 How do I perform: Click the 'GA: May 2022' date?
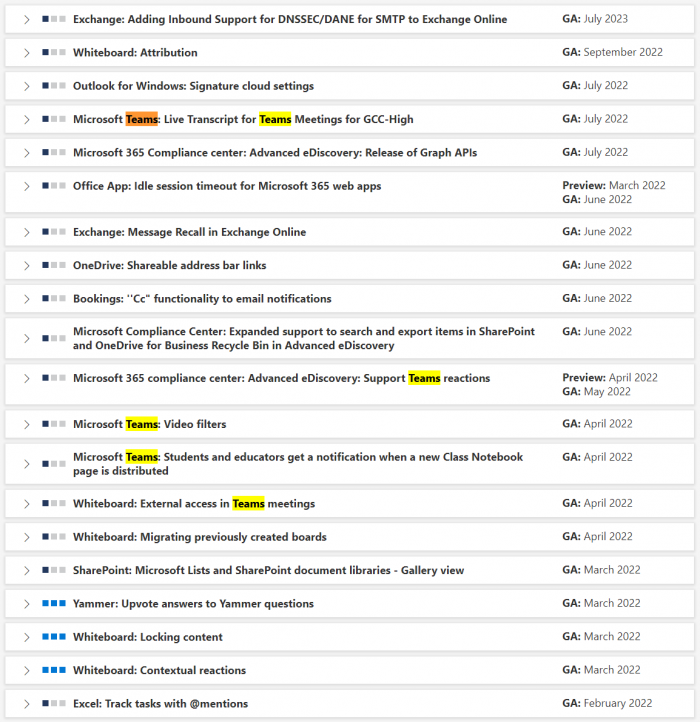click(596, 392)
